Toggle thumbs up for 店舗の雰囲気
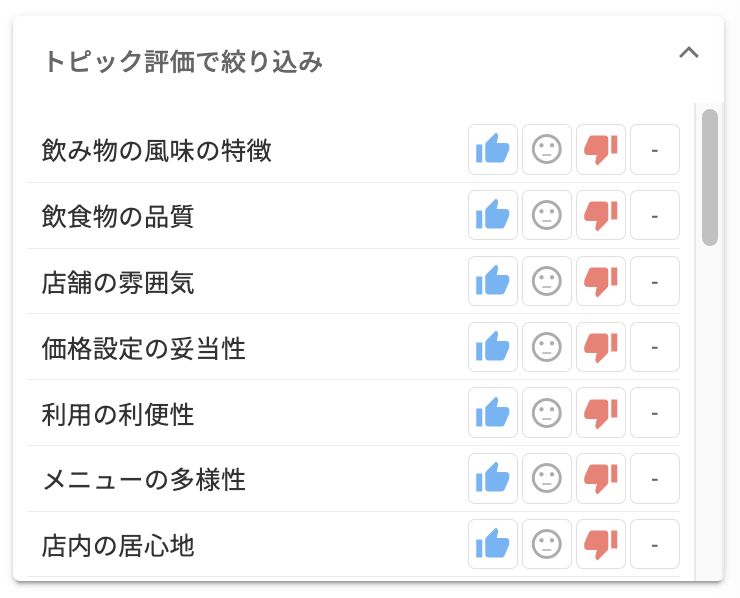740x598 pixels. click(493, 281)
